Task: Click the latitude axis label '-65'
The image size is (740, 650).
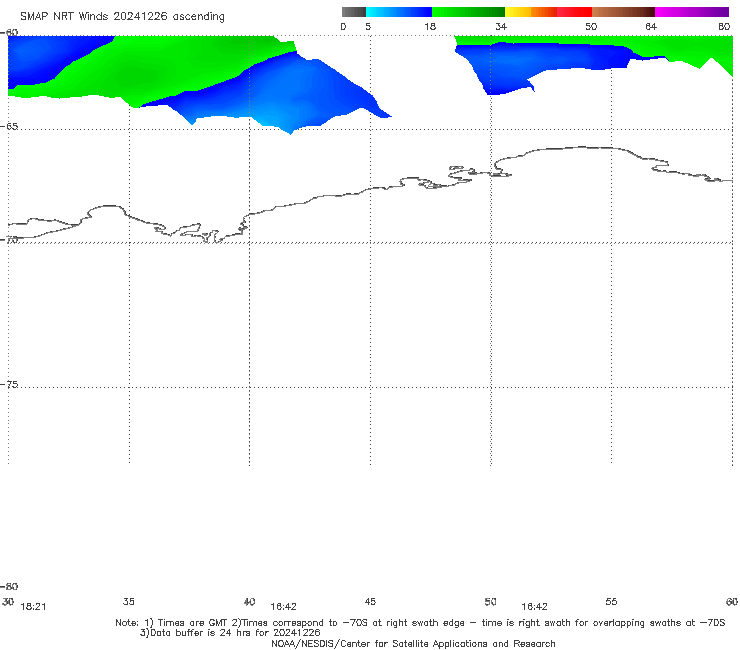Action: tap(9, 127)
